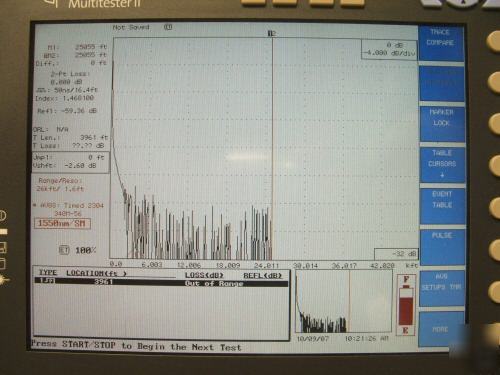
Task: Click the 1550nm/SM wavelength box
Action: coord(62,223)
